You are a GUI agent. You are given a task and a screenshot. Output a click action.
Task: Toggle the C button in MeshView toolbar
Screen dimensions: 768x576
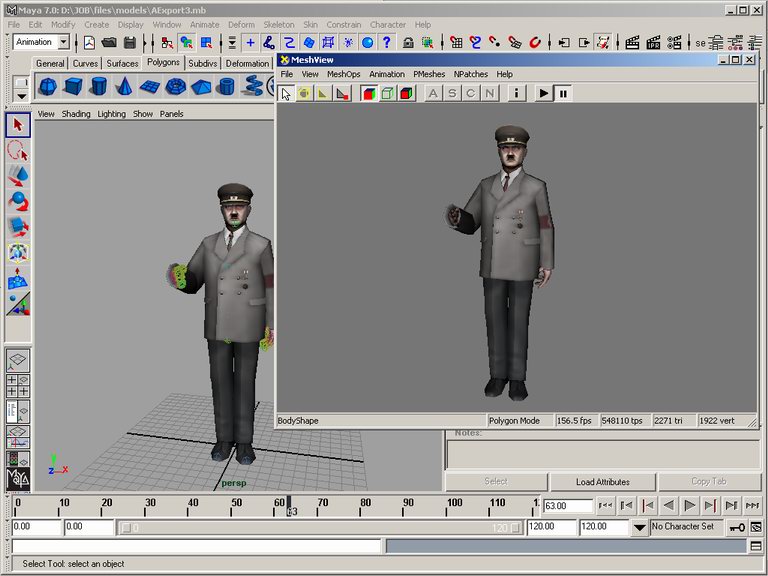[x=471, y=93]
